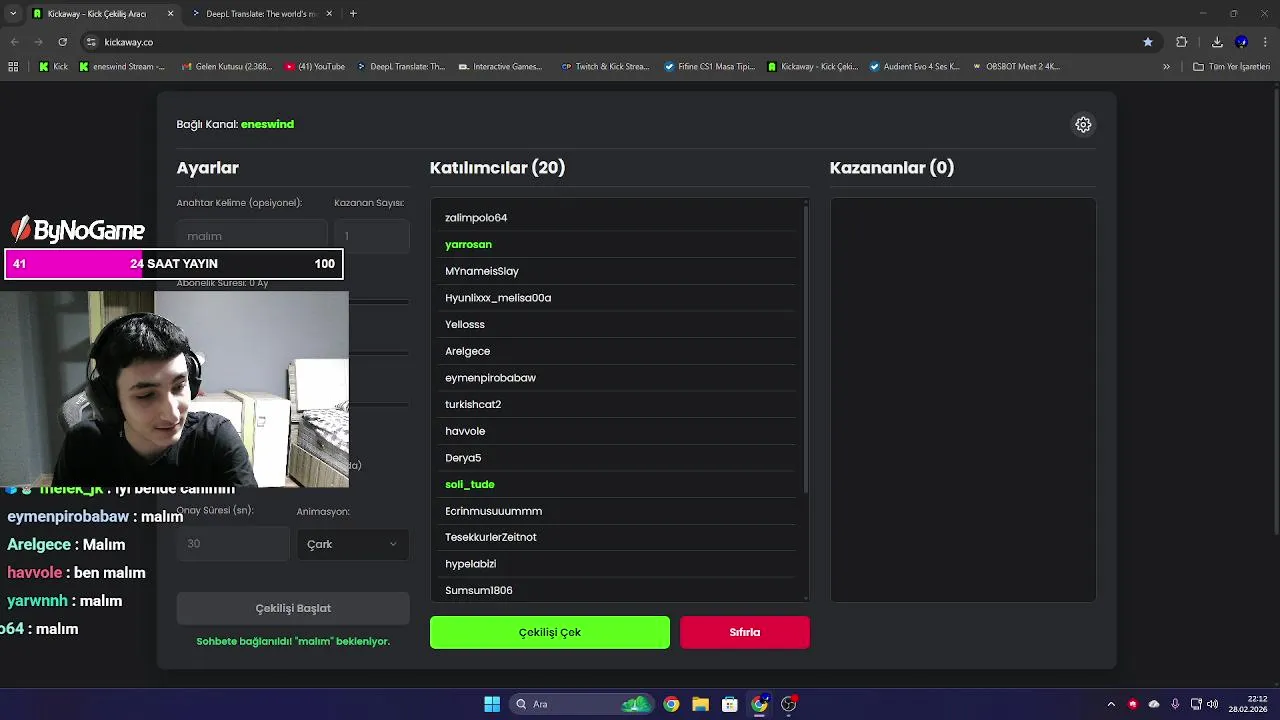
Task: Open OBS Studio from the taskbar
Action: (x=789, y=704)
